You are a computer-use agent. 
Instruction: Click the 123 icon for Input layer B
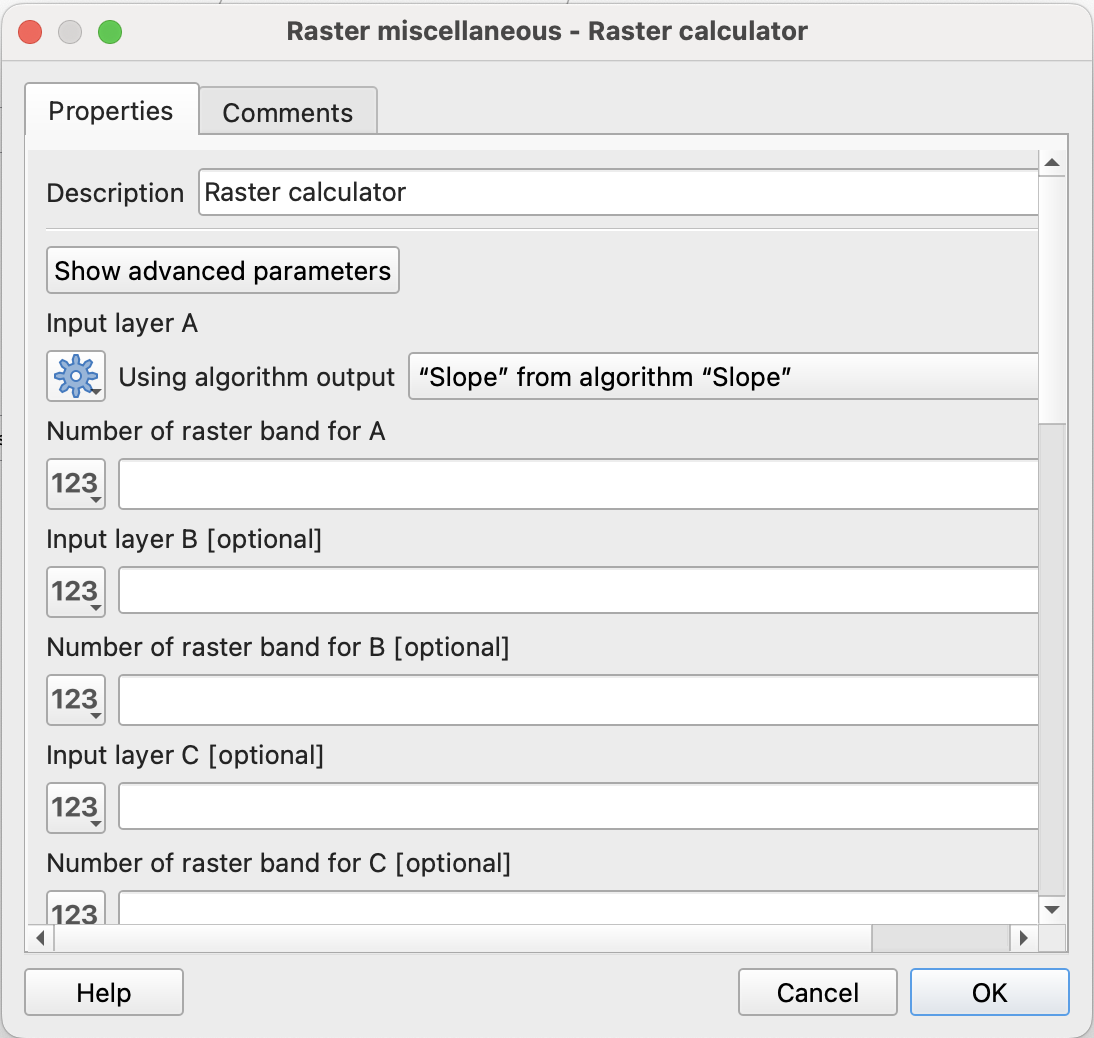(75, 592)
